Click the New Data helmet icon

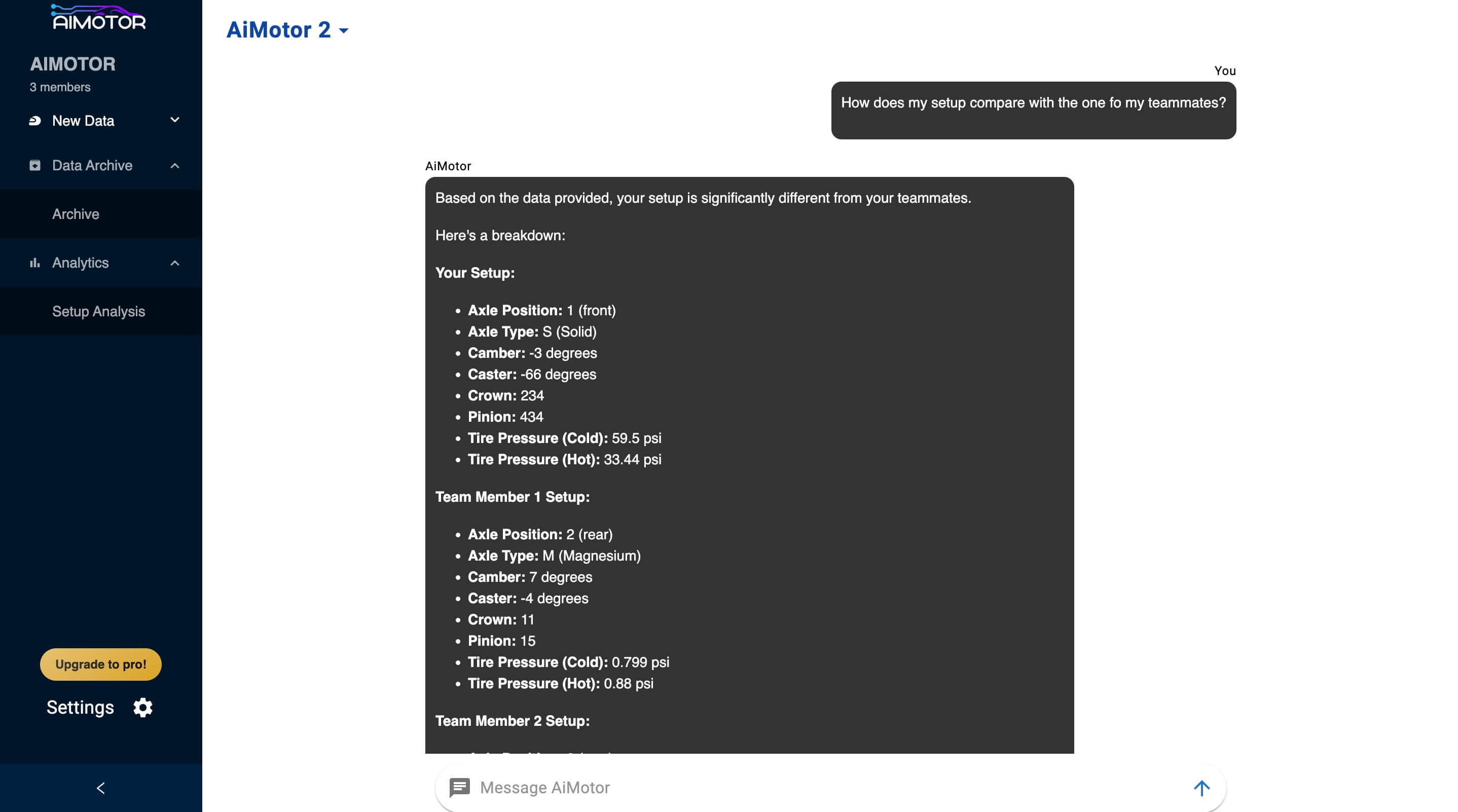click(35, 121)
